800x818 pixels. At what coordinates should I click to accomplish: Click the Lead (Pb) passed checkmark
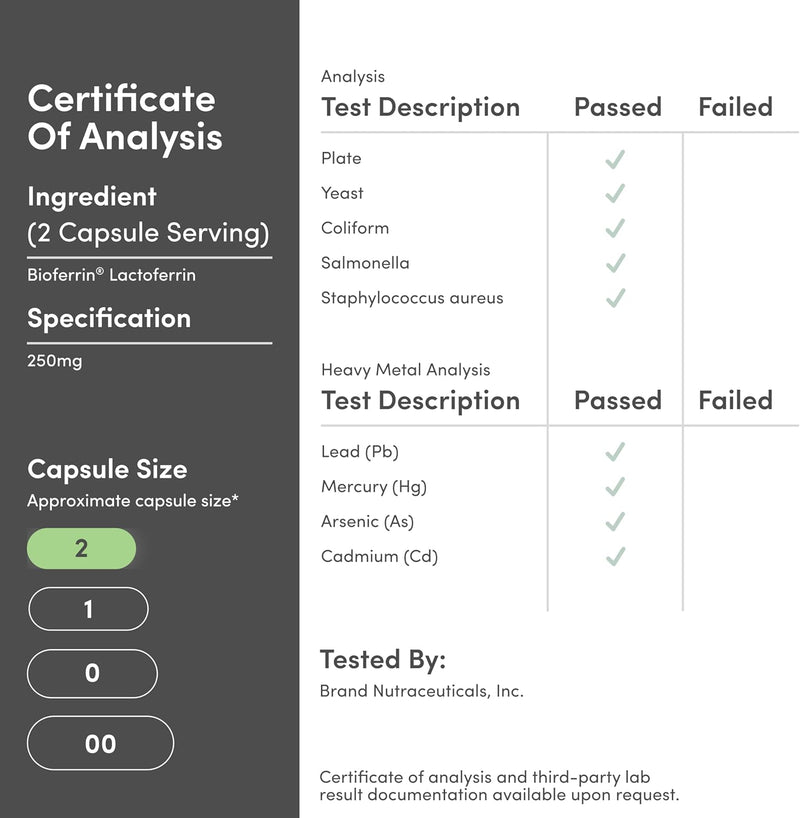(615, 452)
